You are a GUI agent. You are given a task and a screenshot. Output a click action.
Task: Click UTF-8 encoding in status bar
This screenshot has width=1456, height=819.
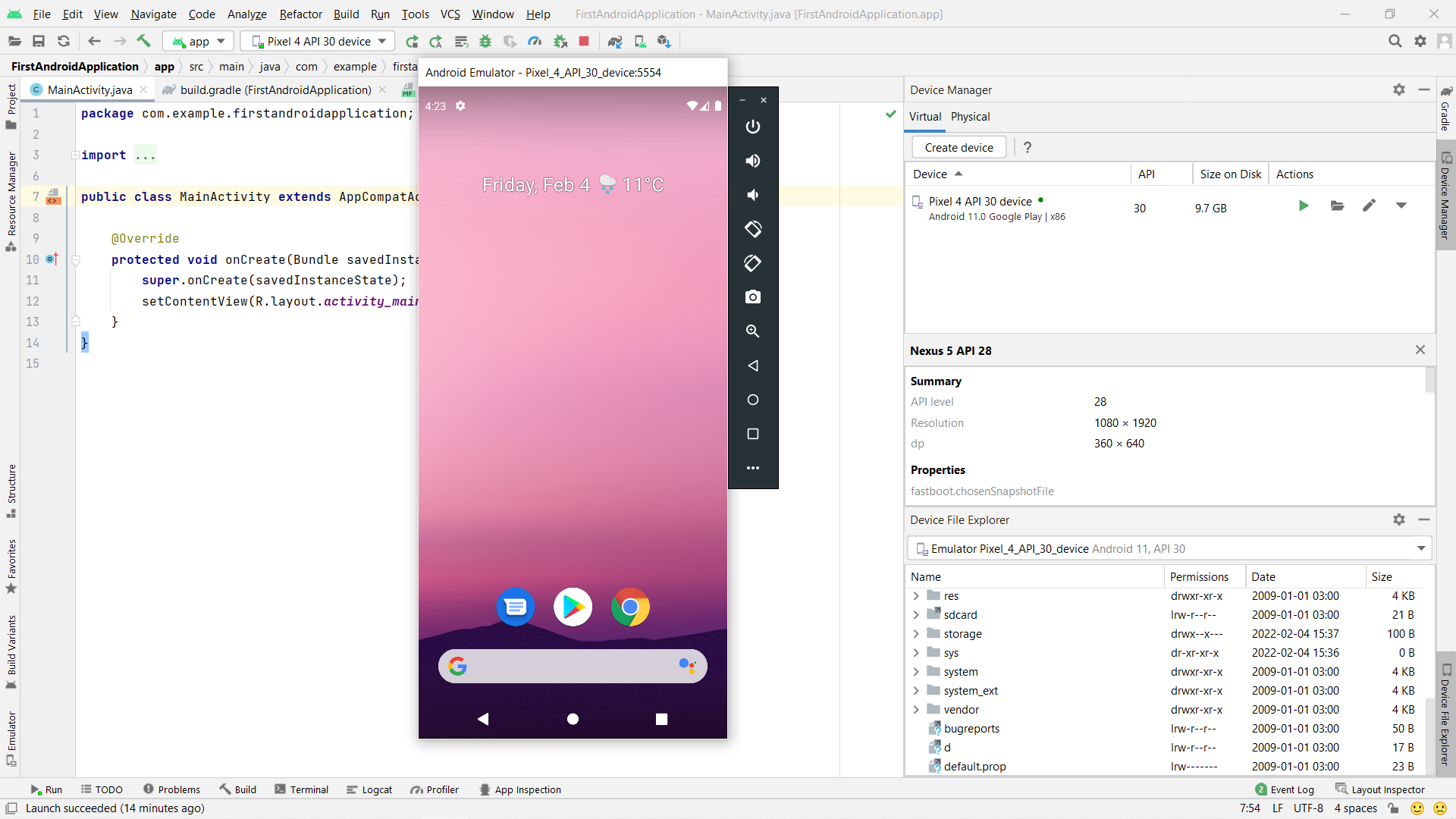pyautogui.click(x=1308, y=808)
